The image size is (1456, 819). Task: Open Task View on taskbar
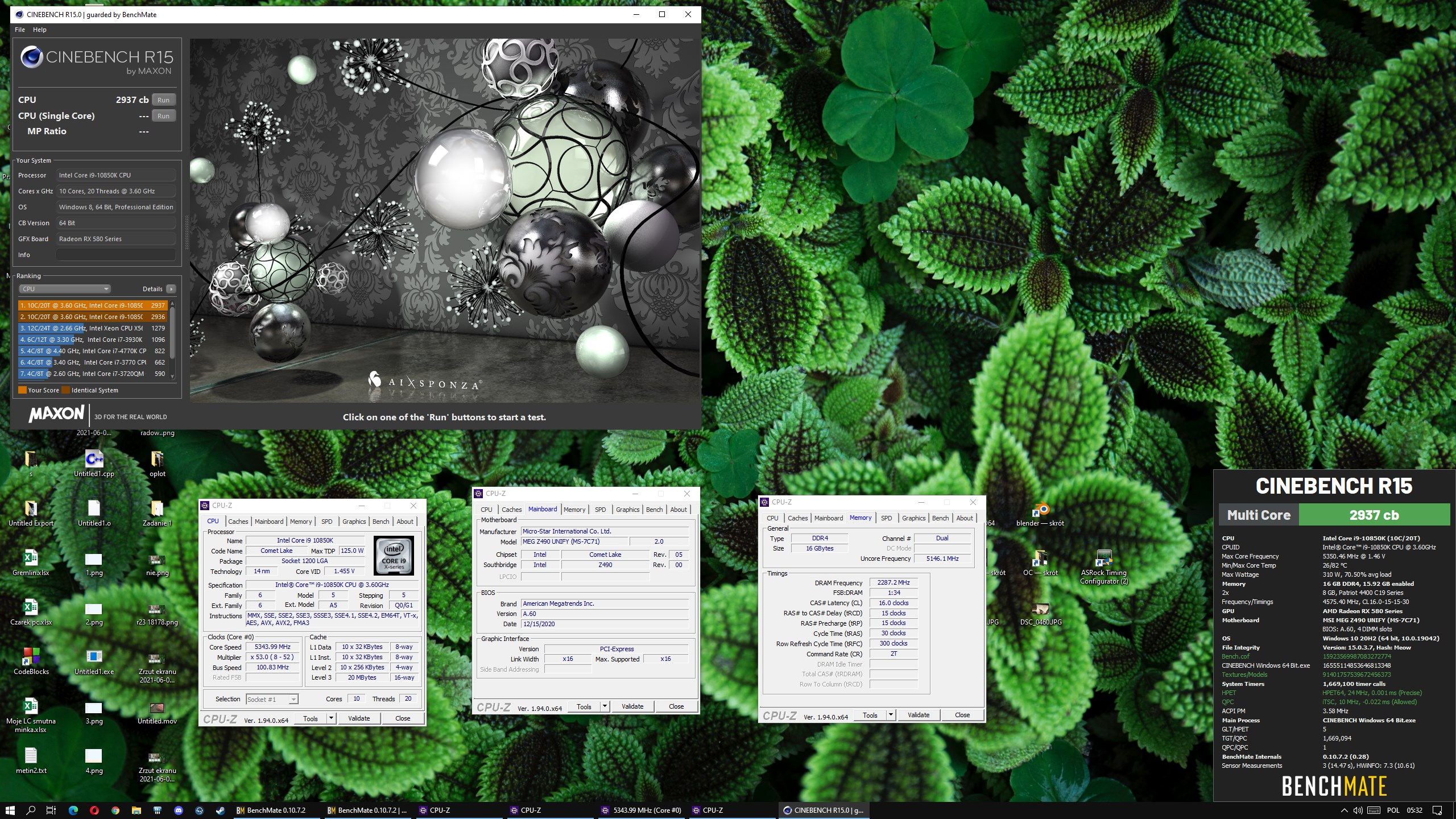(51, 810)
